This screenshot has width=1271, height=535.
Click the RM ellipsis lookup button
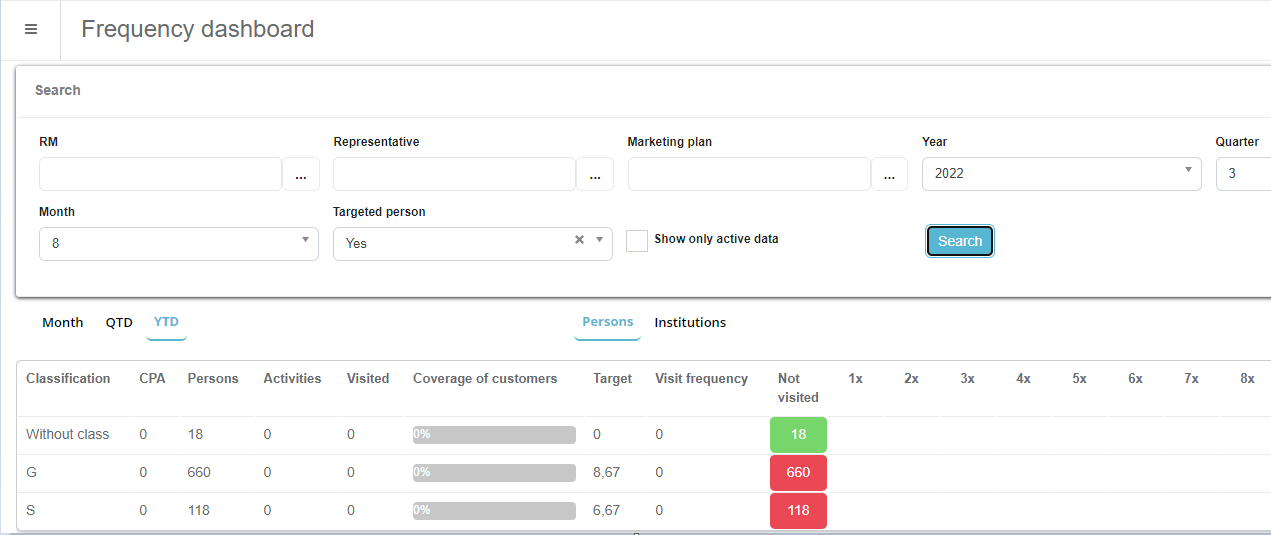point(300,174)
